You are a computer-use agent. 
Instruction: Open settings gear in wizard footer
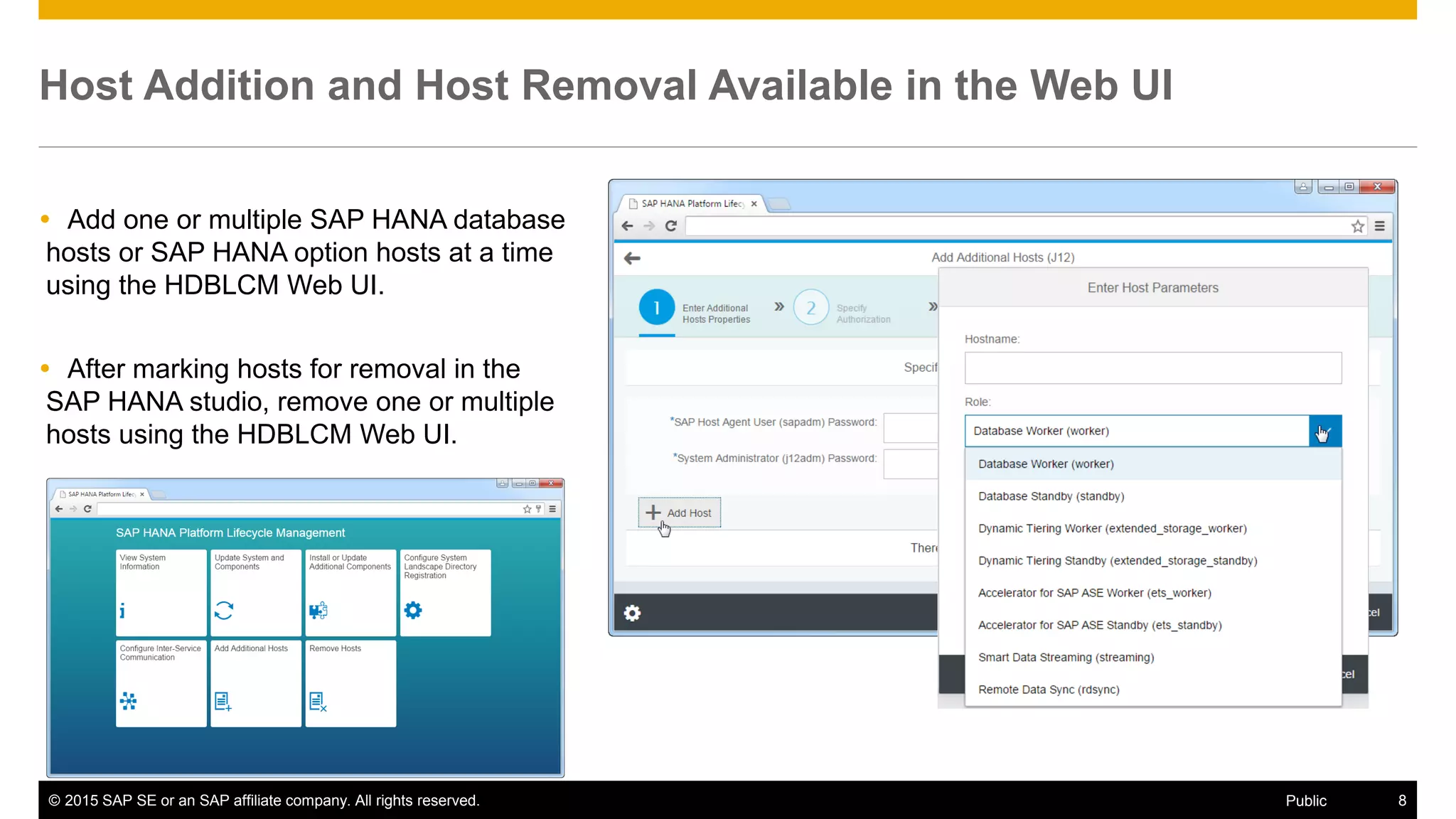tap(632, 613)
